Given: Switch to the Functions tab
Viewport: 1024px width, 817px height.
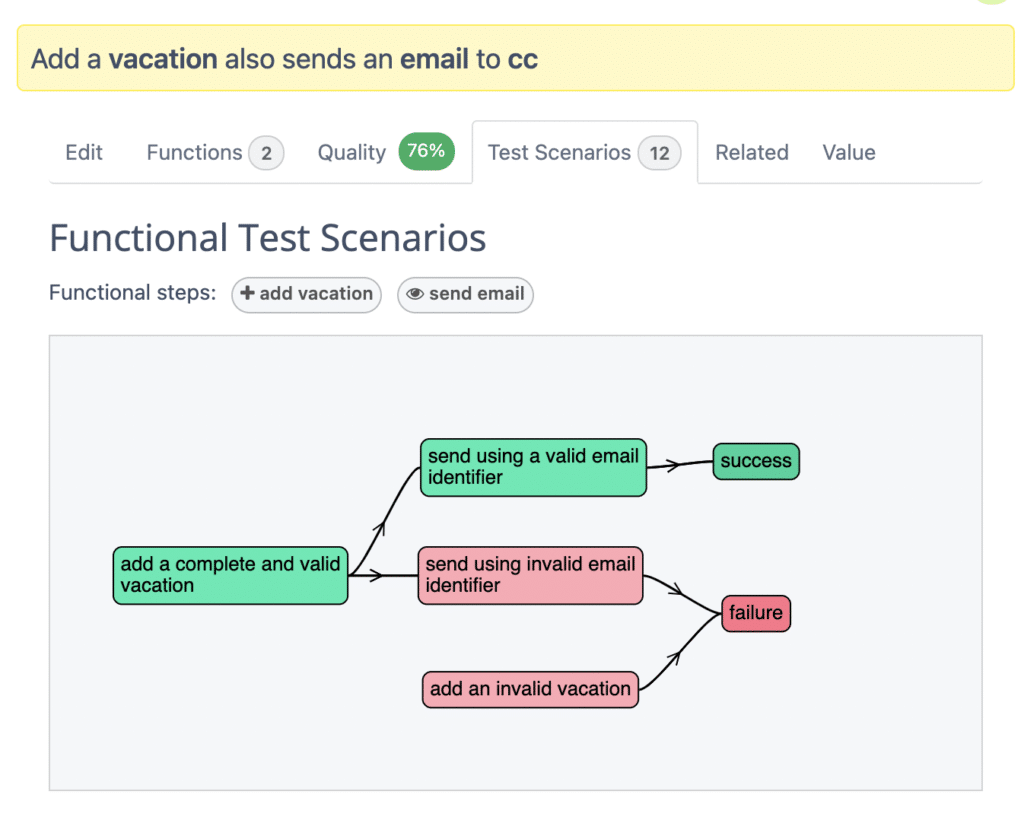Looking at the screenshot, I should (194, 153).
